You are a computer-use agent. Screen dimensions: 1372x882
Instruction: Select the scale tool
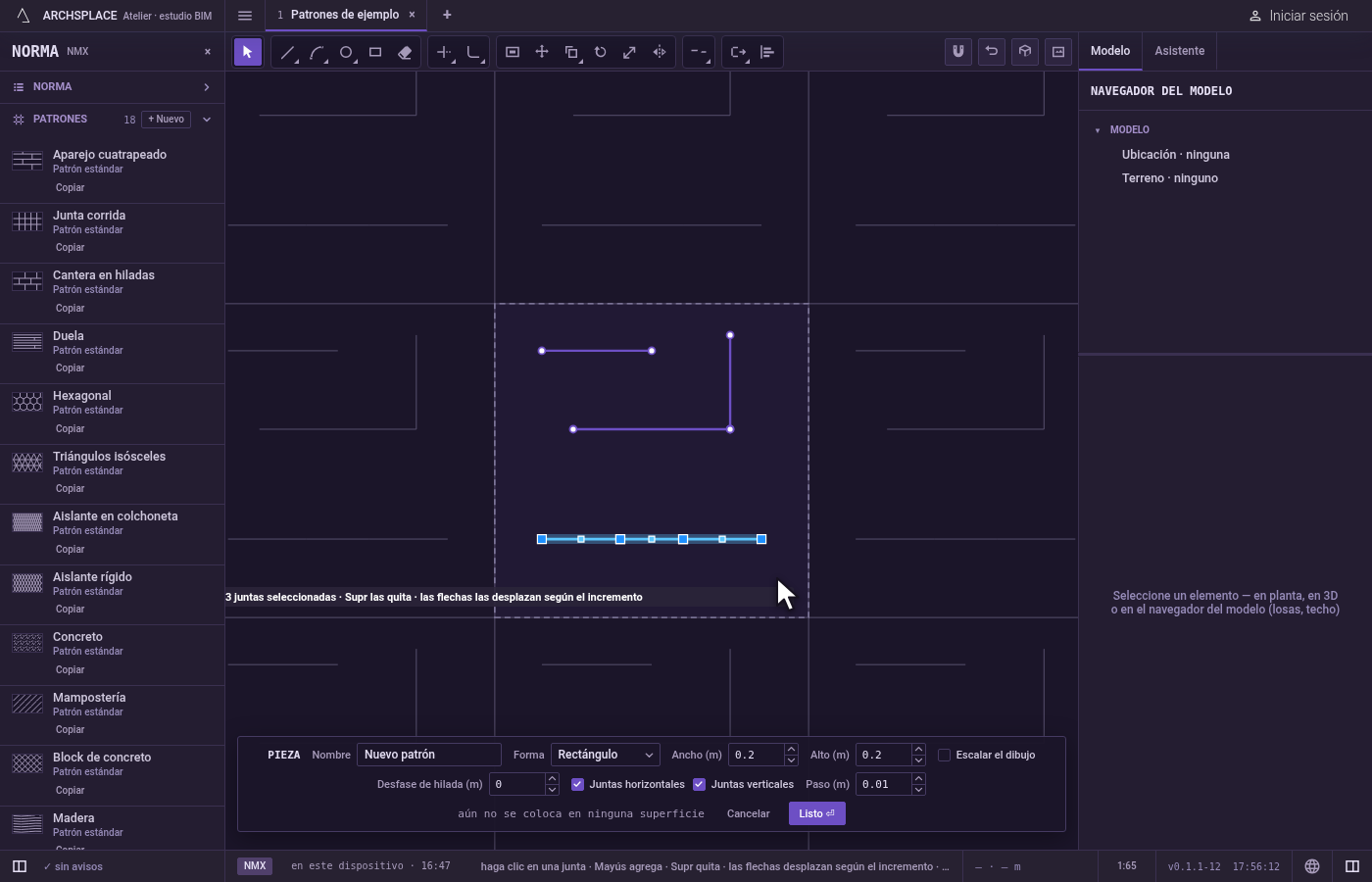click(x=630, y=52)
